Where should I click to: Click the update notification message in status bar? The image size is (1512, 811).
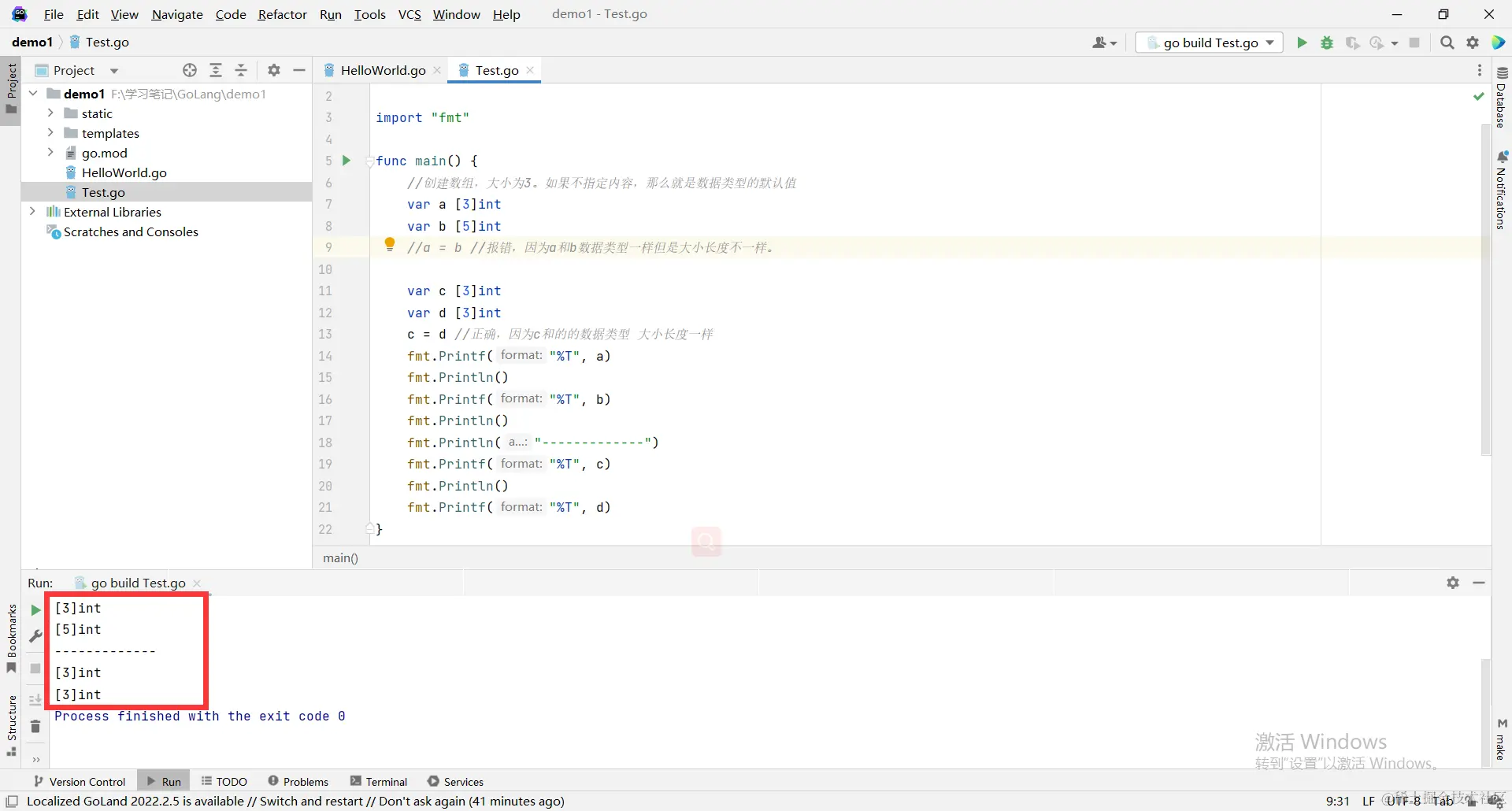tap(295, 801)
